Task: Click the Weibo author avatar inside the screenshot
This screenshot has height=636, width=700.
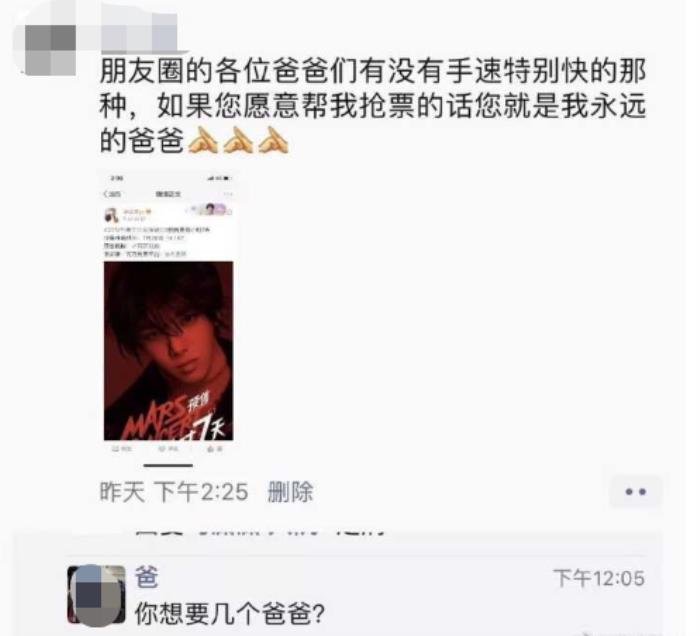Action: (111, 215)
